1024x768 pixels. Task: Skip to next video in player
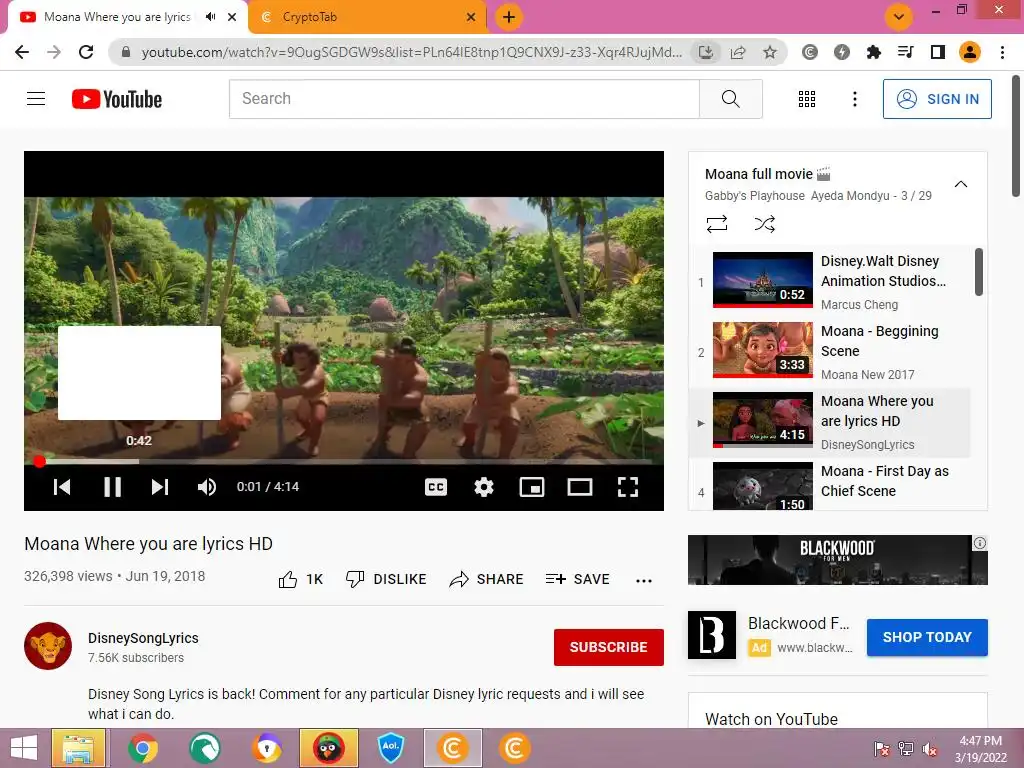tap(160, 487)
